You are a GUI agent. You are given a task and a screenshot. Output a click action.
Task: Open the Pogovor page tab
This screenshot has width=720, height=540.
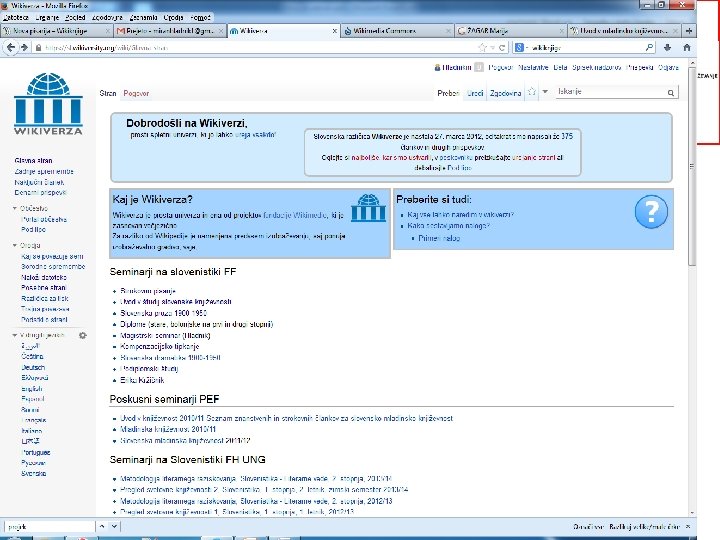(136, 93)
